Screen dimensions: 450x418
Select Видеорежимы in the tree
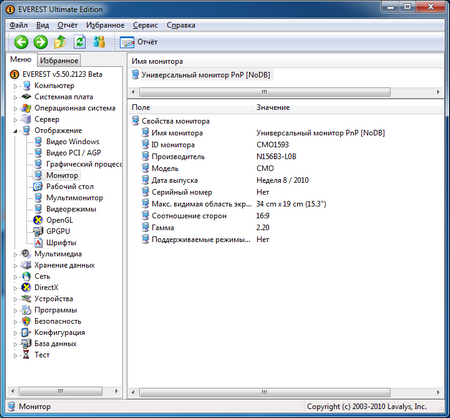coord(71,209)
